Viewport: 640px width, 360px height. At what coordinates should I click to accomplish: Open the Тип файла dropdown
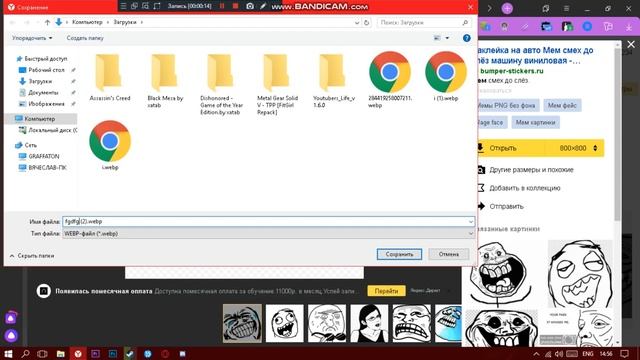(269, 233)
